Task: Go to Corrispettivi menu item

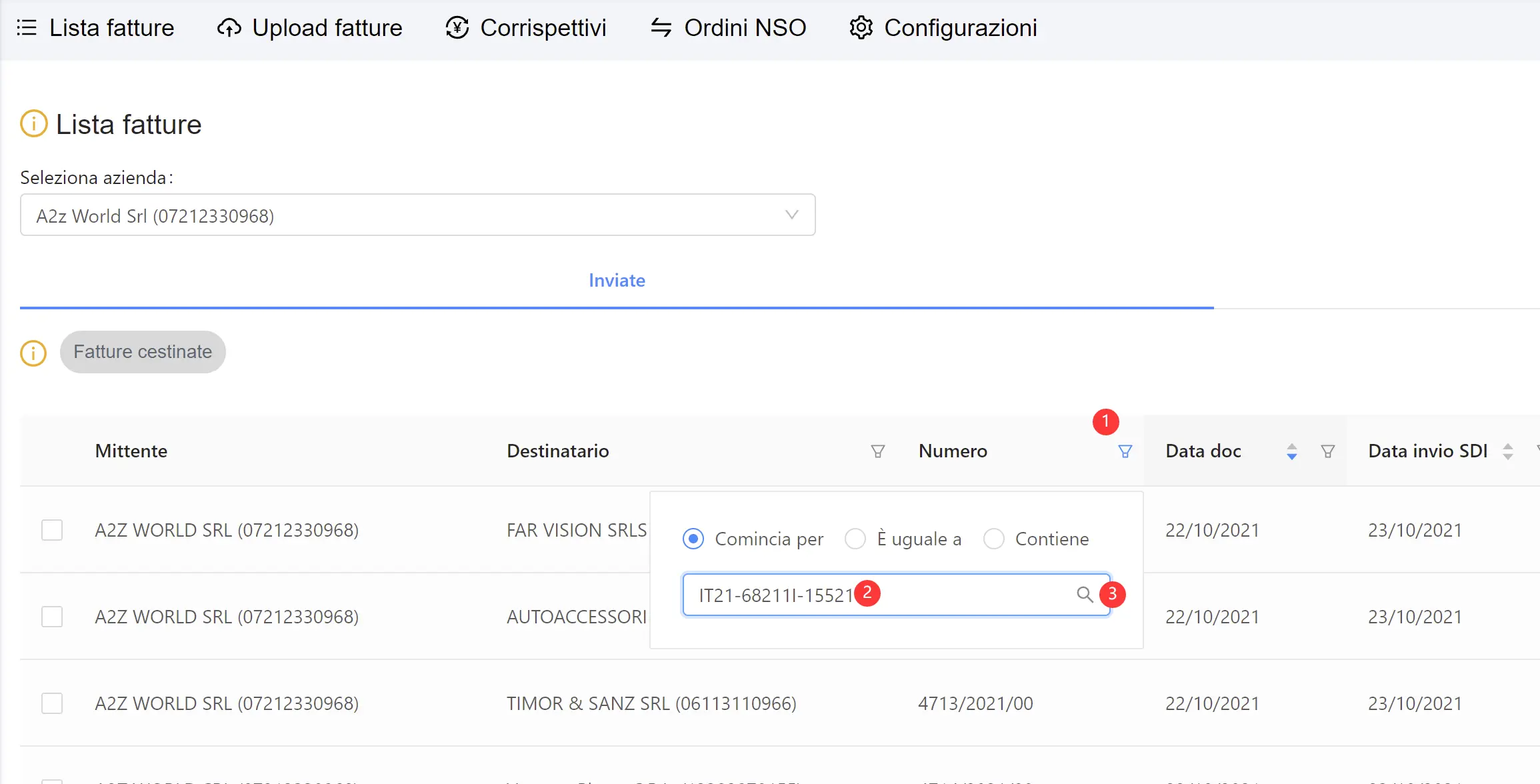Action: pos(526,28)
